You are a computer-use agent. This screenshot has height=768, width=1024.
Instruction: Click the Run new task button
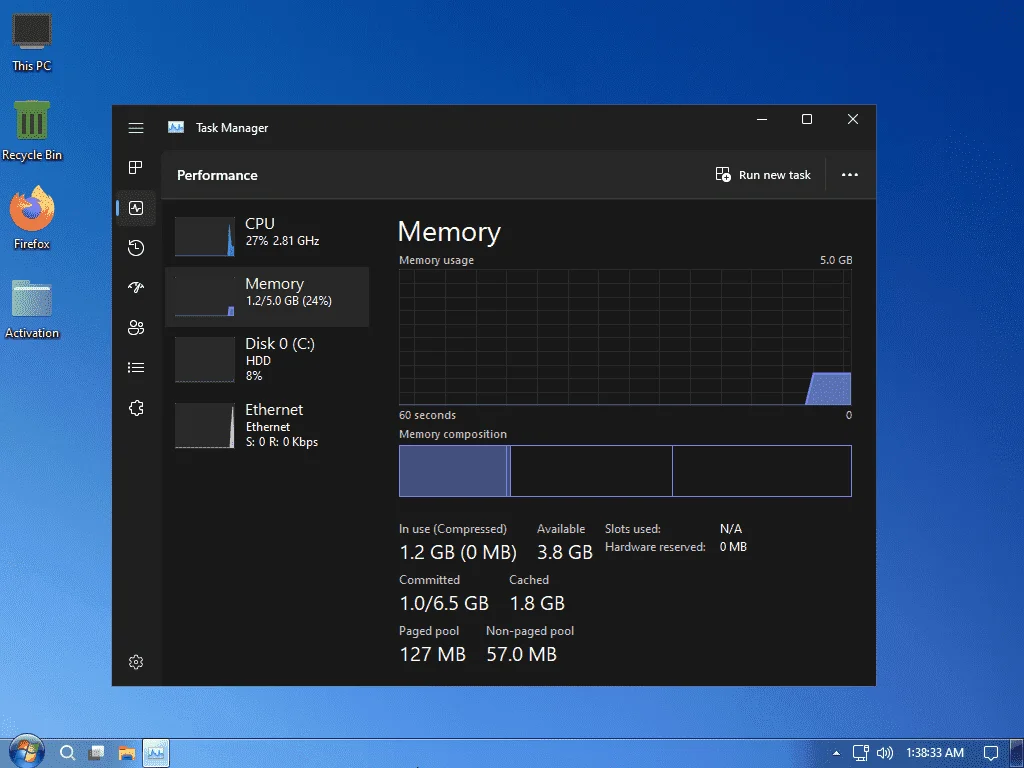(763, 175)
